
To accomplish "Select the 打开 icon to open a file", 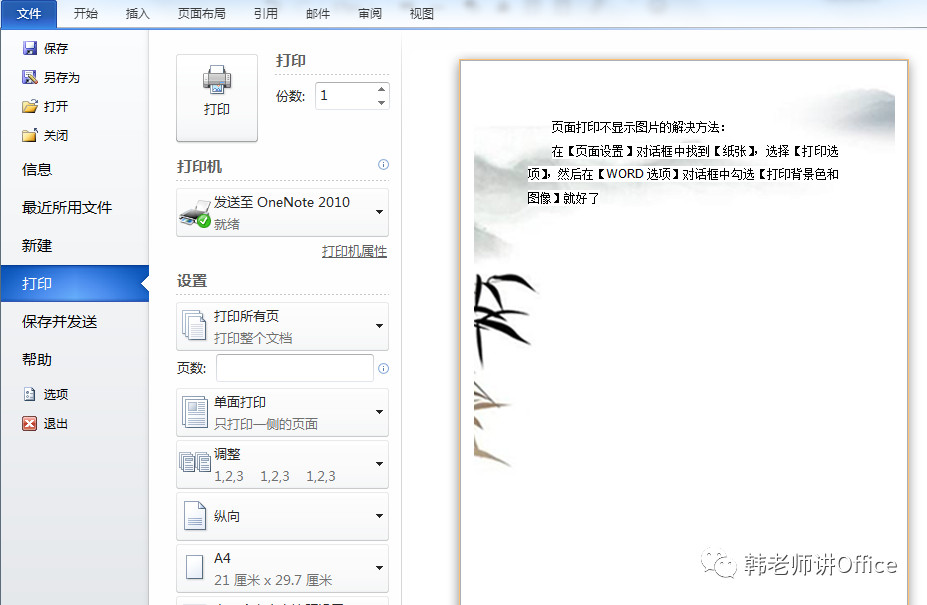I will tap(28, 106).
